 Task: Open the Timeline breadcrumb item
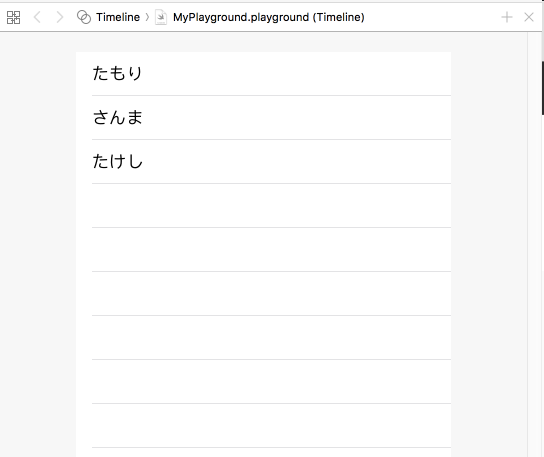[x=118, y=17]
